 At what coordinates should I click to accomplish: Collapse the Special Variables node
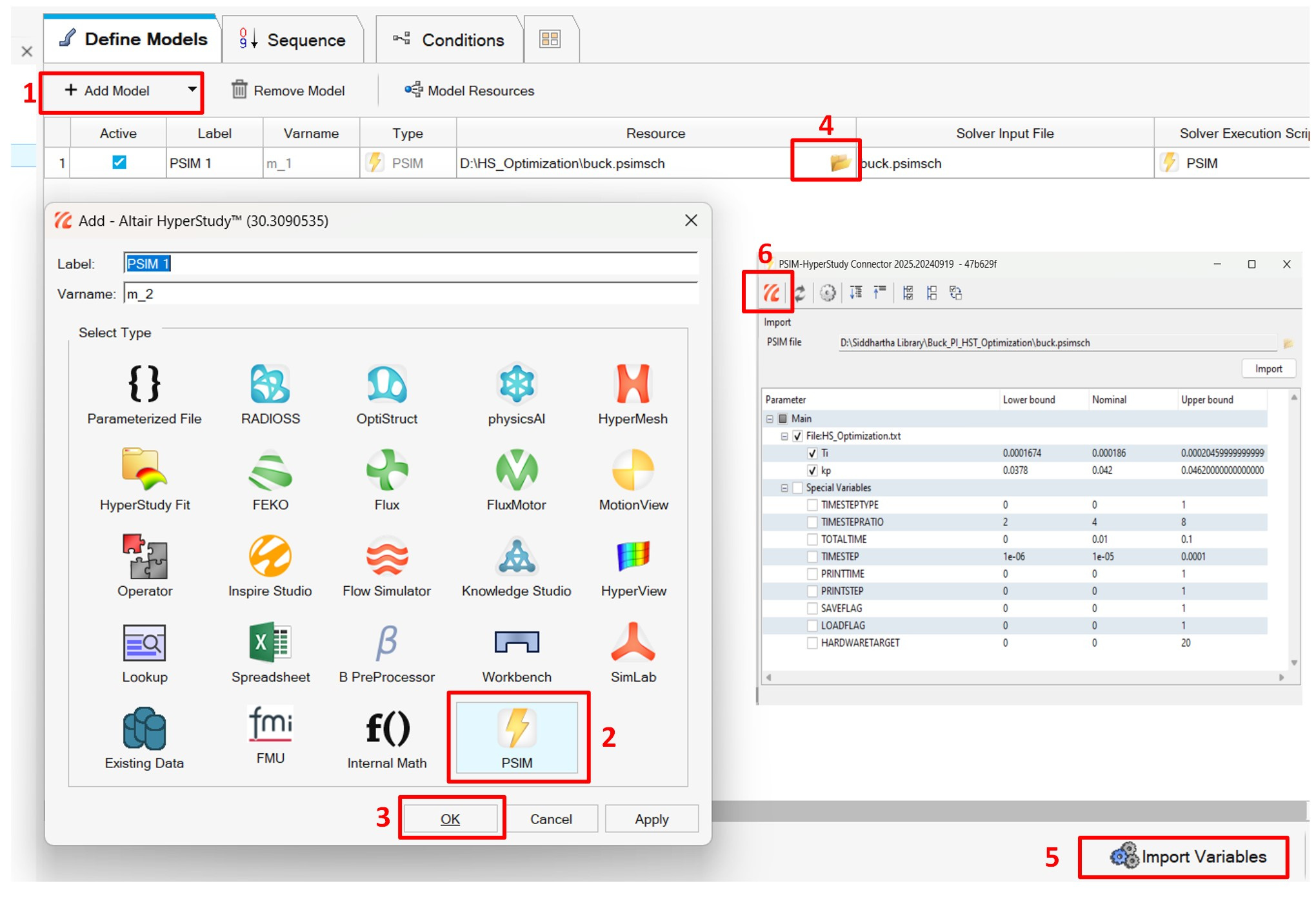pos(784,488)
